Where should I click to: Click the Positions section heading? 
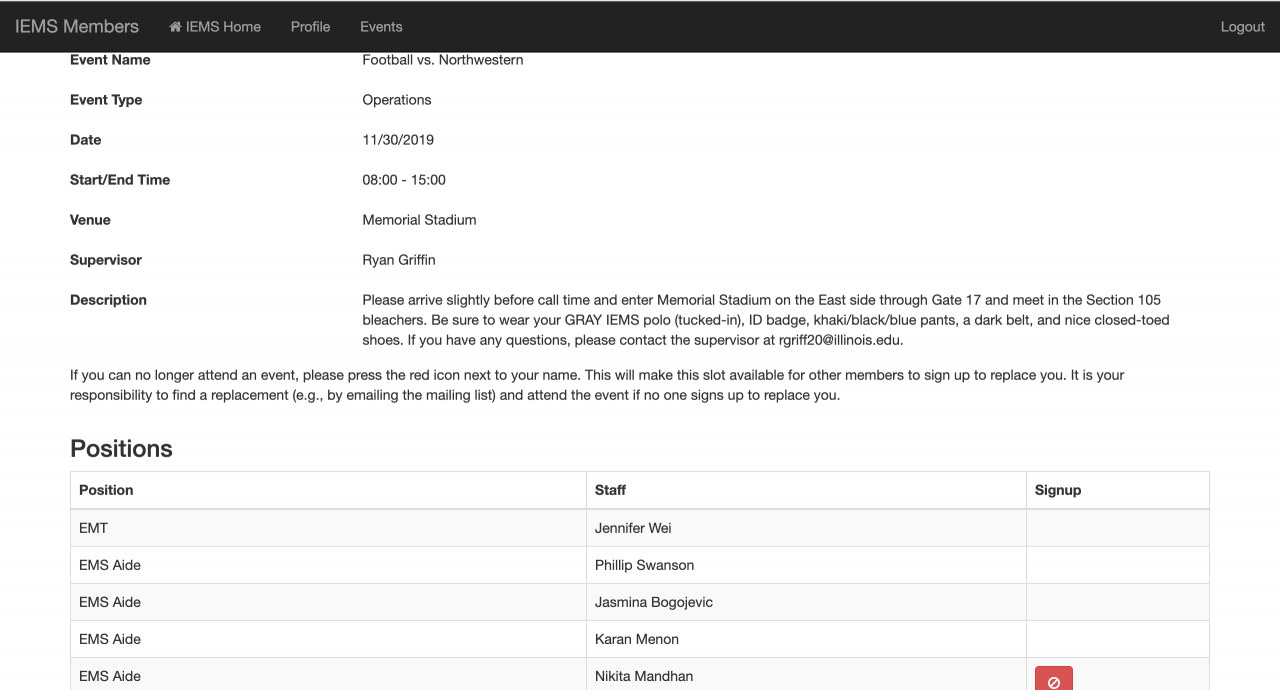click(121, 449)
